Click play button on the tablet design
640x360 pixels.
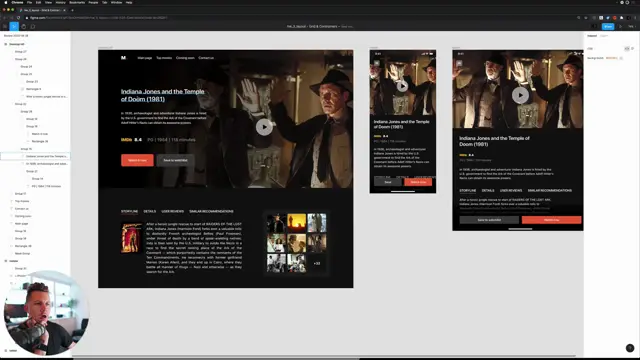pos(520,95)
